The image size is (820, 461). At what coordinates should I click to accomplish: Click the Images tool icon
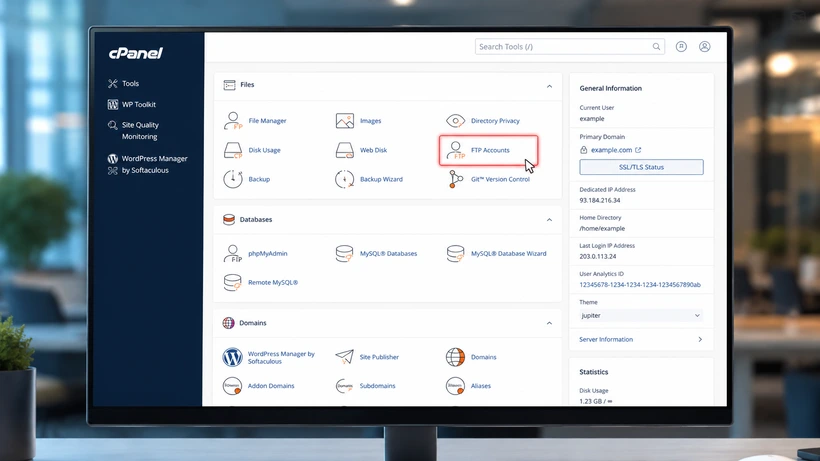click(x=345, y=121)
